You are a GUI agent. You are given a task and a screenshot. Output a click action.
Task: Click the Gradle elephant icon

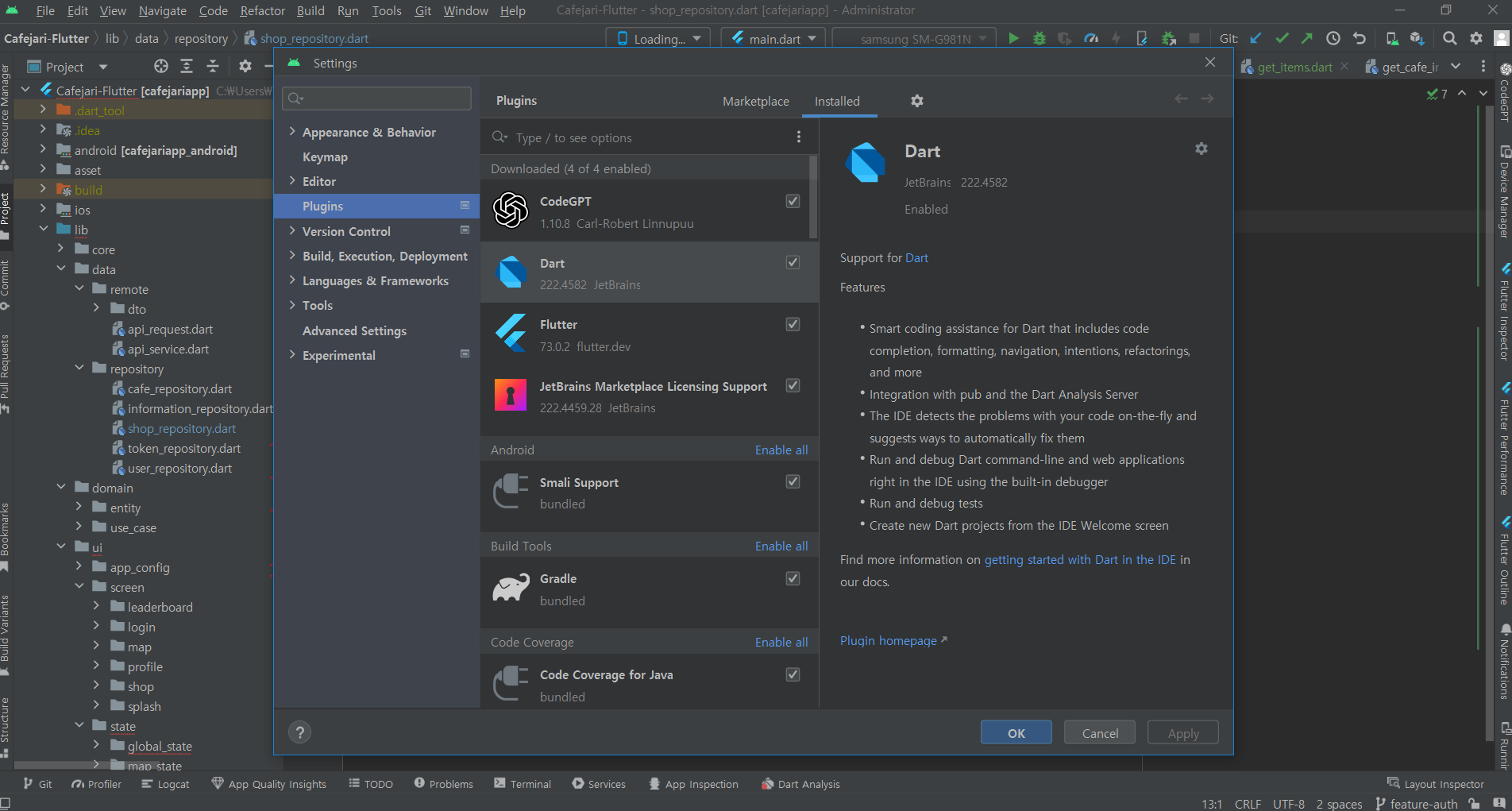pos(511,589)
